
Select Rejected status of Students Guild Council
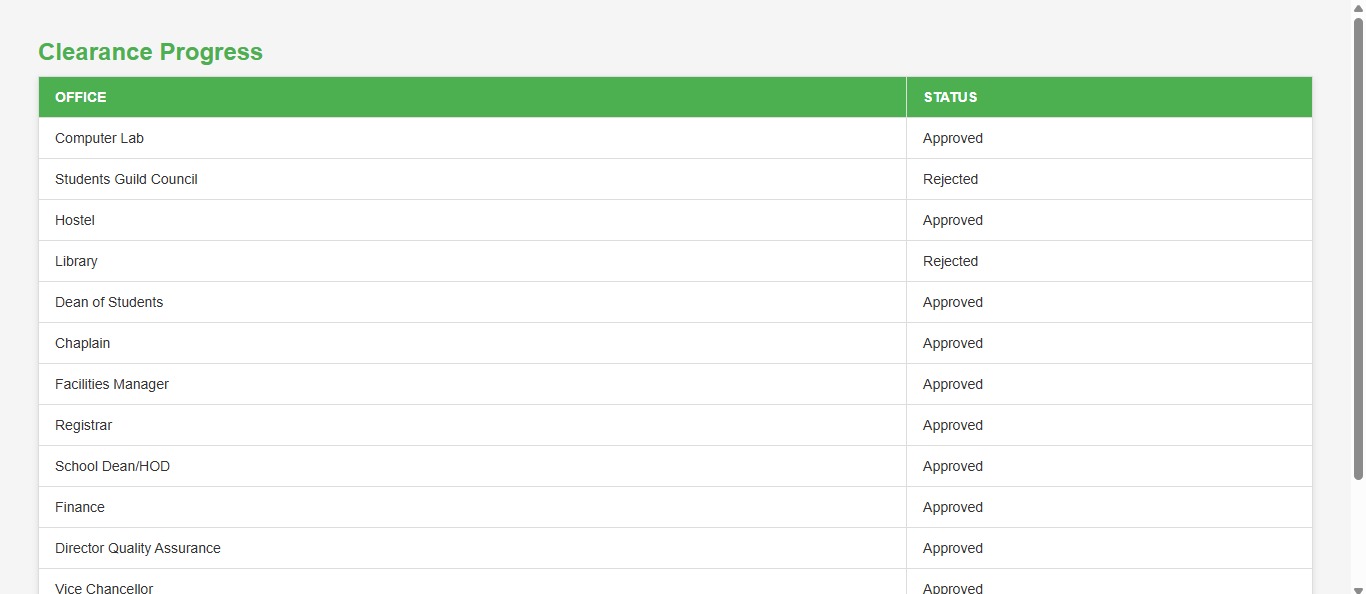pyautogui.click(x=950, y=179)
